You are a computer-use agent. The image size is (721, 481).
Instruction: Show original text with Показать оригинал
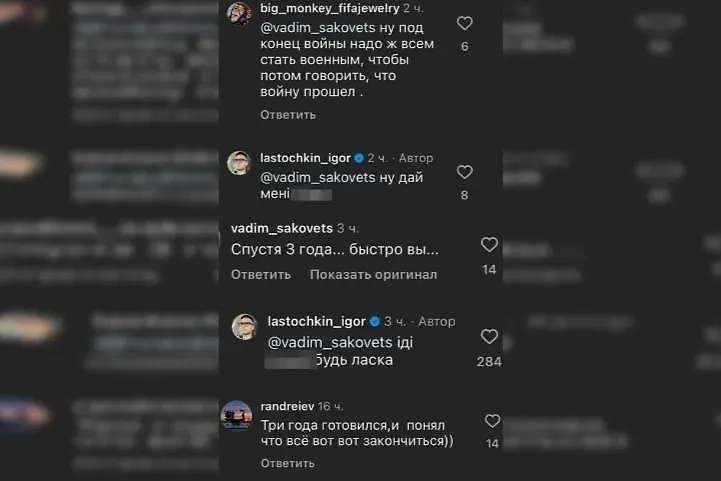coord(373,275)
